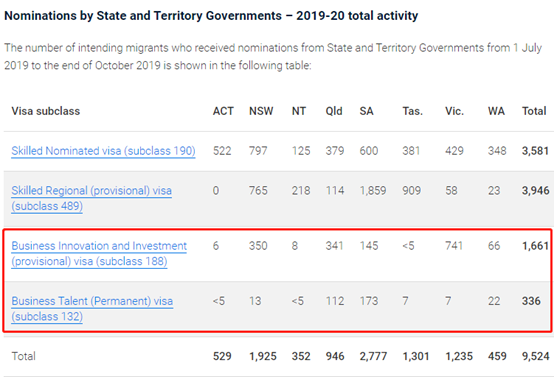The image size is (554, 377).
Task: Click the Tas. column header
Action: 413,111
